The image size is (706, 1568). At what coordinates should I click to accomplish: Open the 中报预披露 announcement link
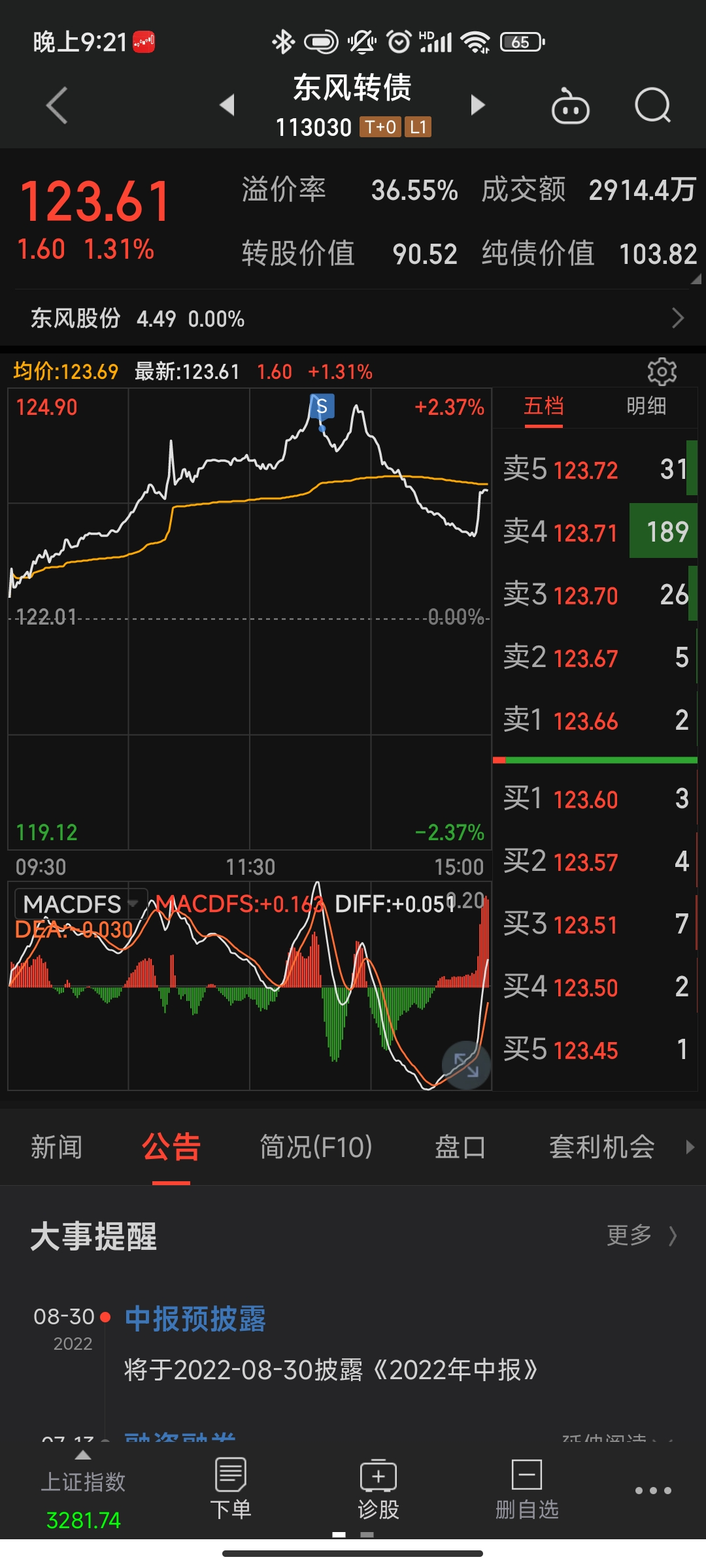(195, 1318)
